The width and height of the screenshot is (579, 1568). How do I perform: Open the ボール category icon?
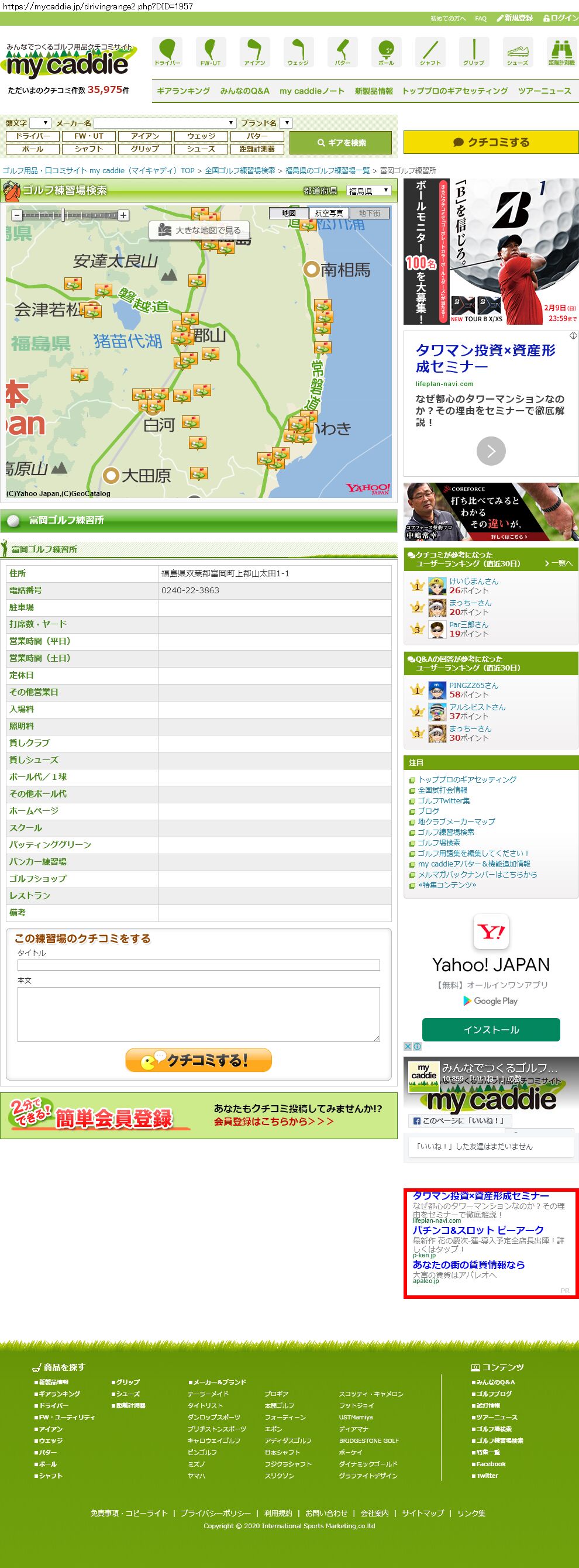tap(386, 51)
